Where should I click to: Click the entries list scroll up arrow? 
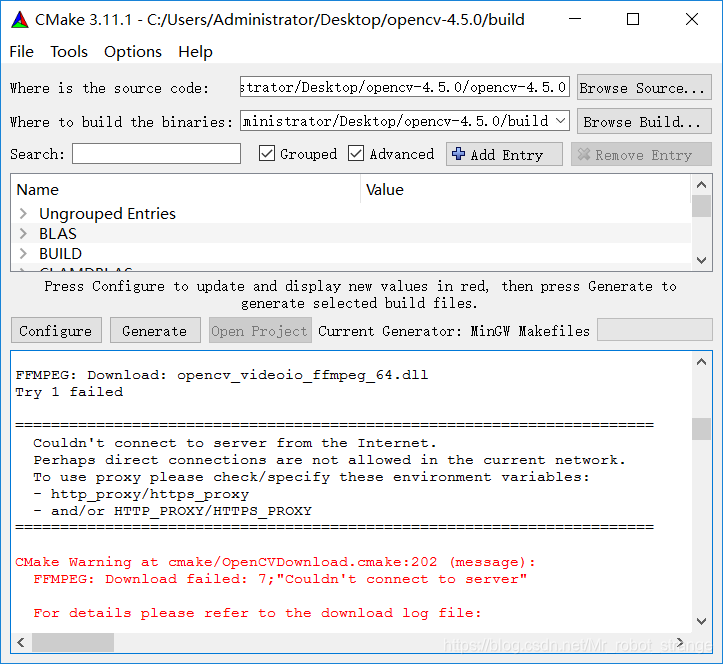point(701,185)
